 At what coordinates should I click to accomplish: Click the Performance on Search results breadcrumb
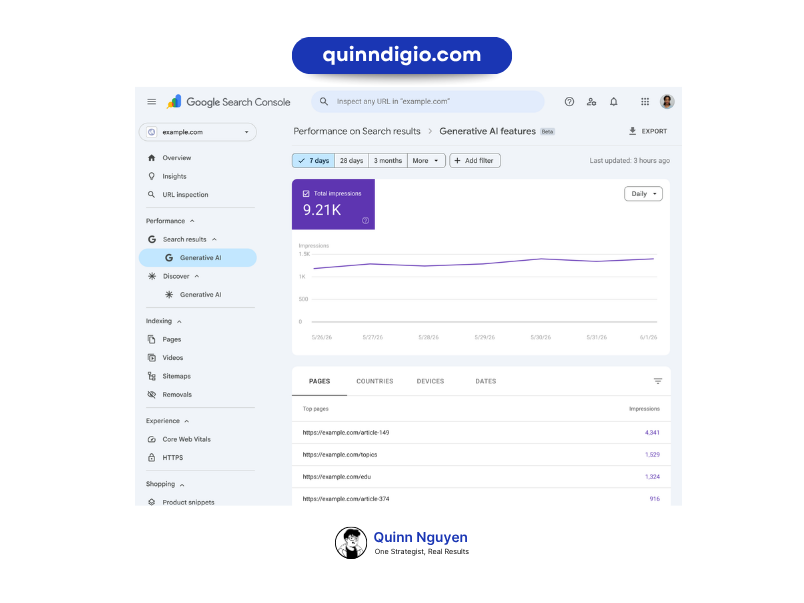point(357,131)
